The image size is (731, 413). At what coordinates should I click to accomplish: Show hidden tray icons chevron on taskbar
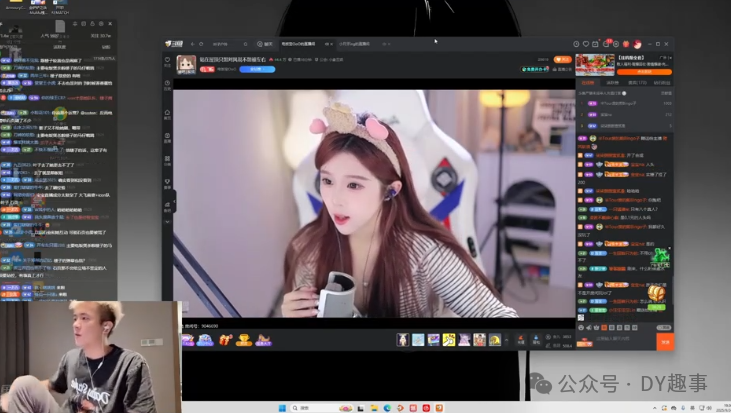tap(655, 408)
